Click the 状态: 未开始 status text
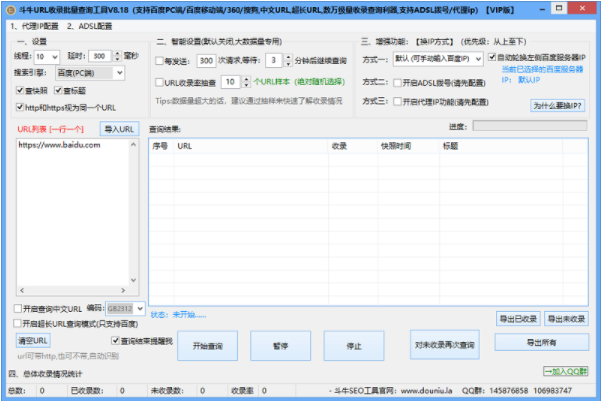 (x=178, y=315)
